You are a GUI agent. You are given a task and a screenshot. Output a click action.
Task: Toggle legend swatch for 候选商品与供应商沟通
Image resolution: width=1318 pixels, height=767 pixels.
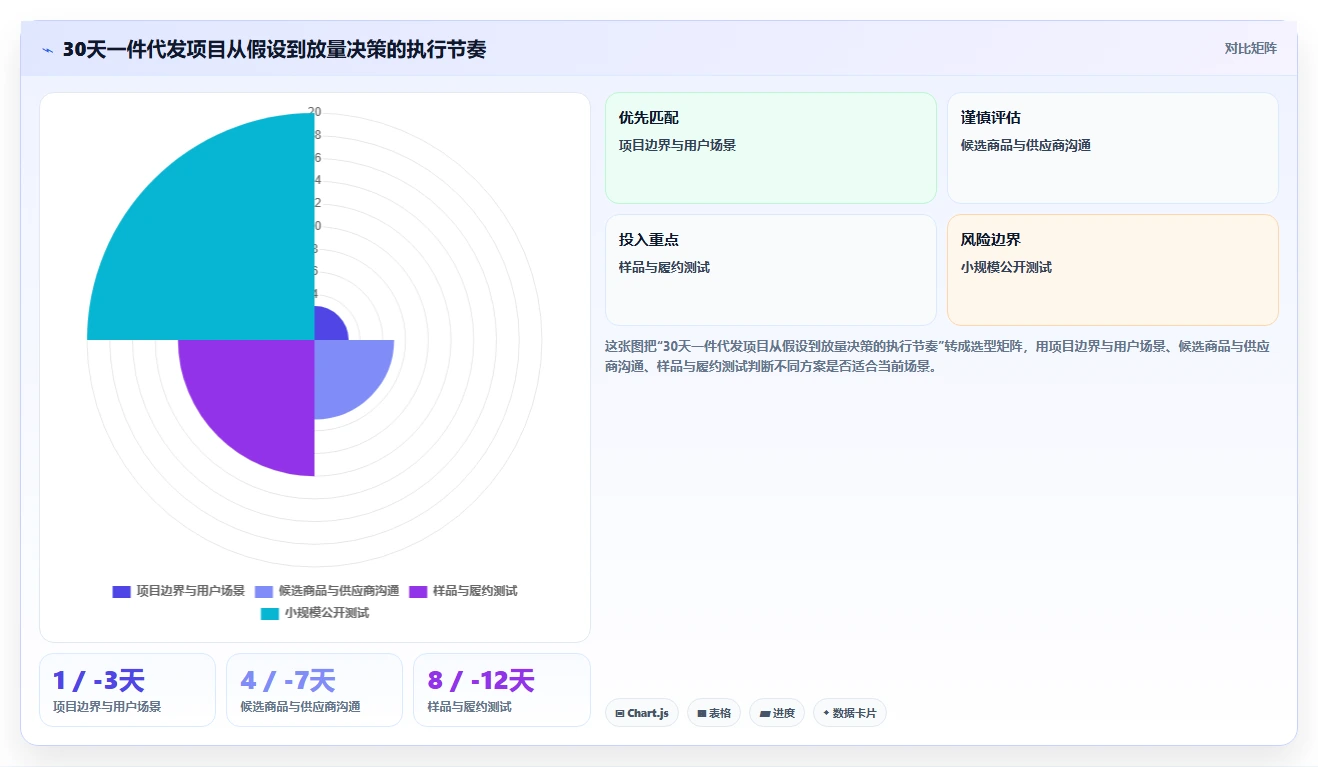(264, 591)
